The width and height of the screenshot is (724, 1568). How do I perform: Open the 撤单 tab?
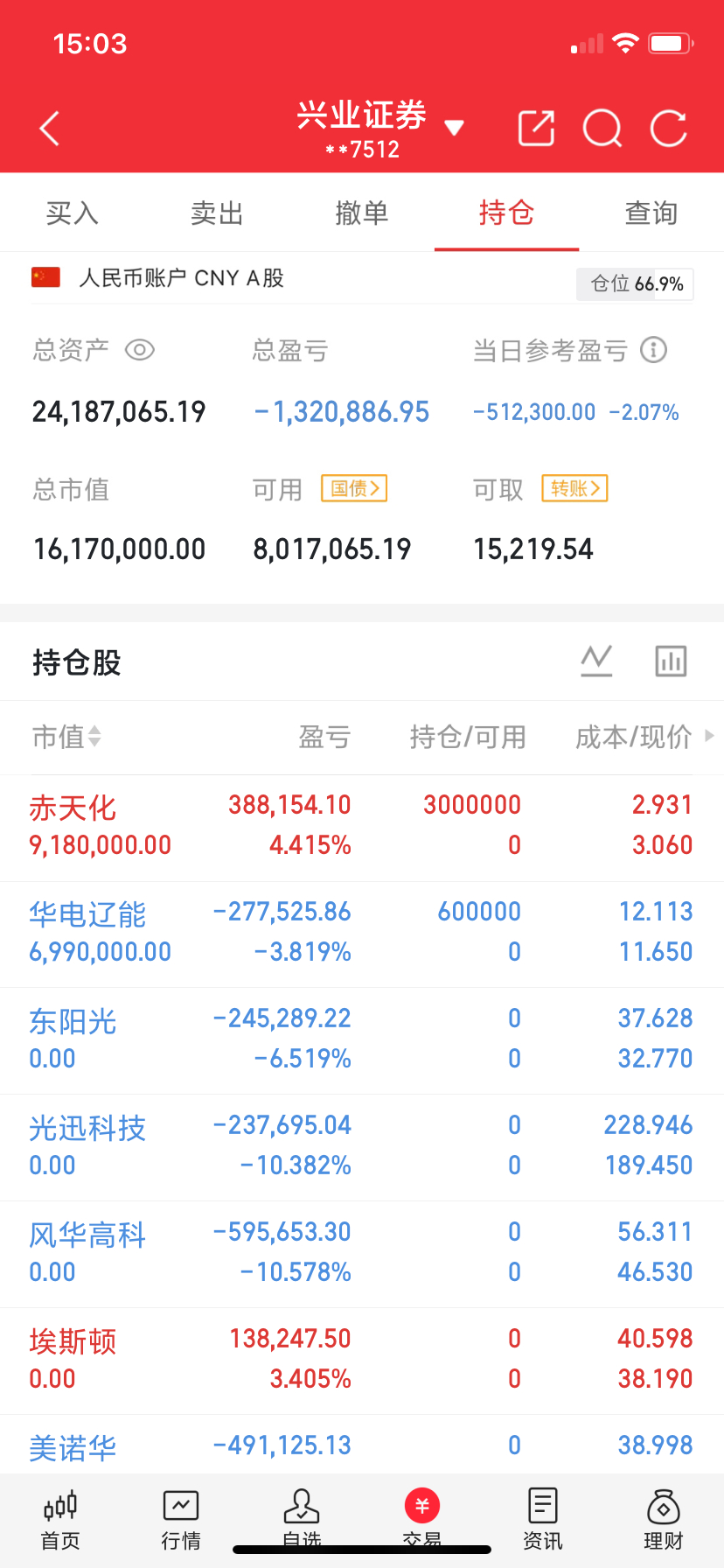[362, 213]
